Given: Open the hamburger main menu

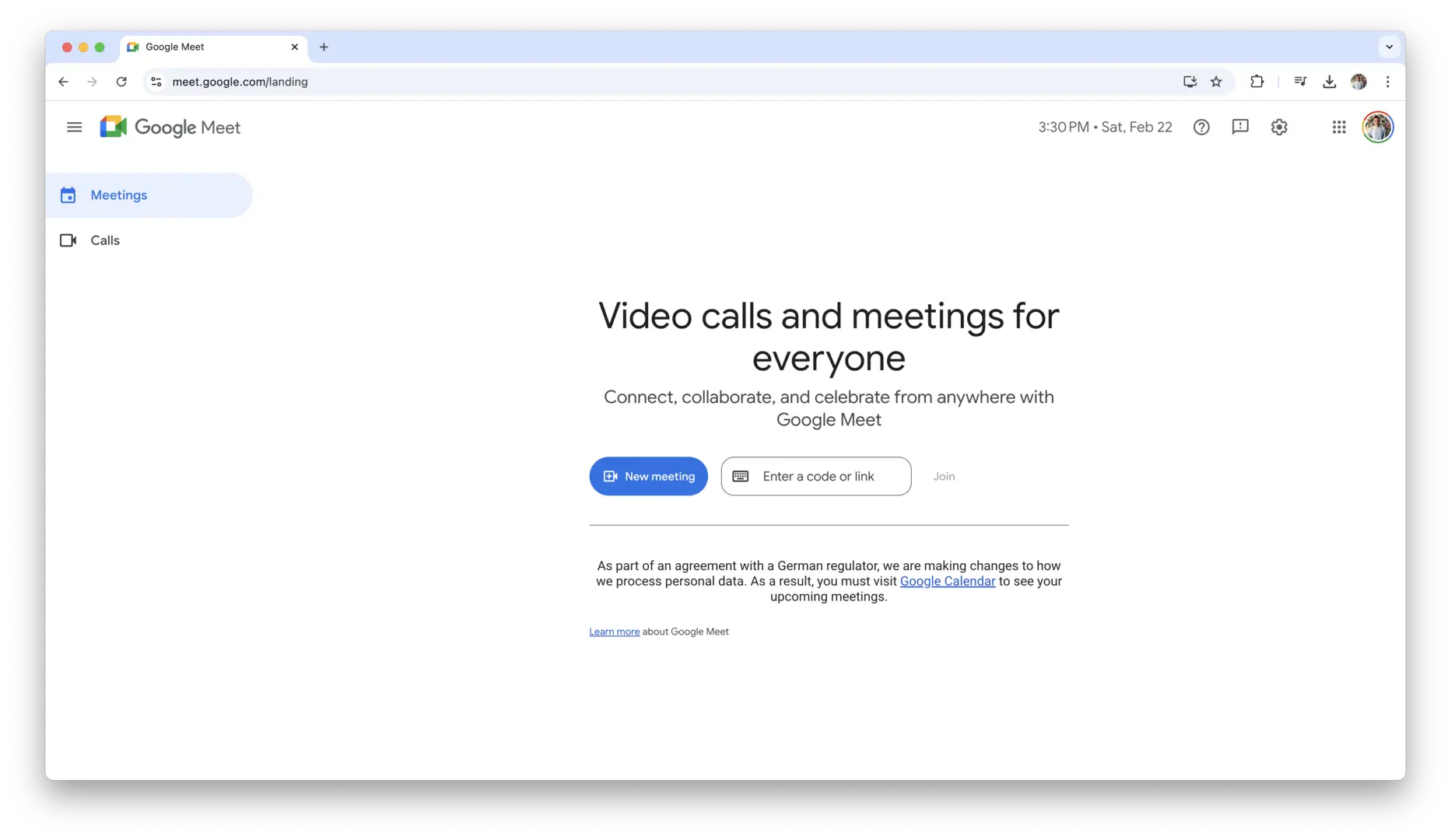Looking at the screenshot, I should pos(74,127).
